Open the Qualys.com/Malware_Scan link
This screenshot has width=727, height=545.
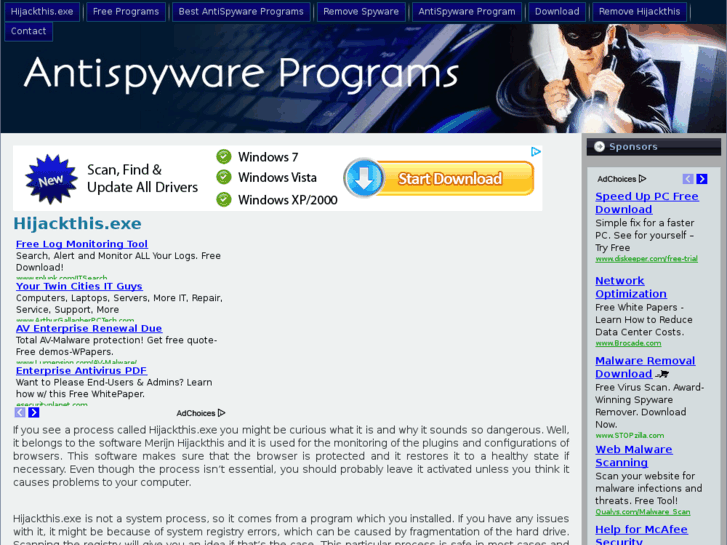(643, 512)
